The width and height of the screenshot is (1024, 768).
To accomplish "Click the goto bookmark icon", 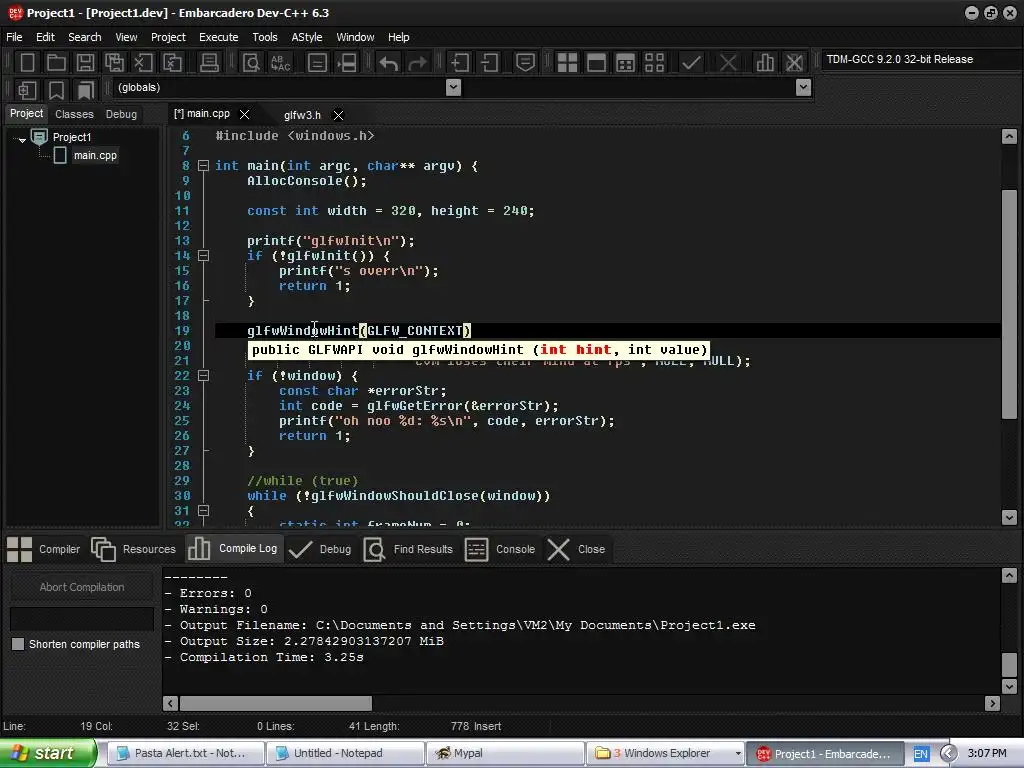I will pyautogui.click(x=86, y=89).
